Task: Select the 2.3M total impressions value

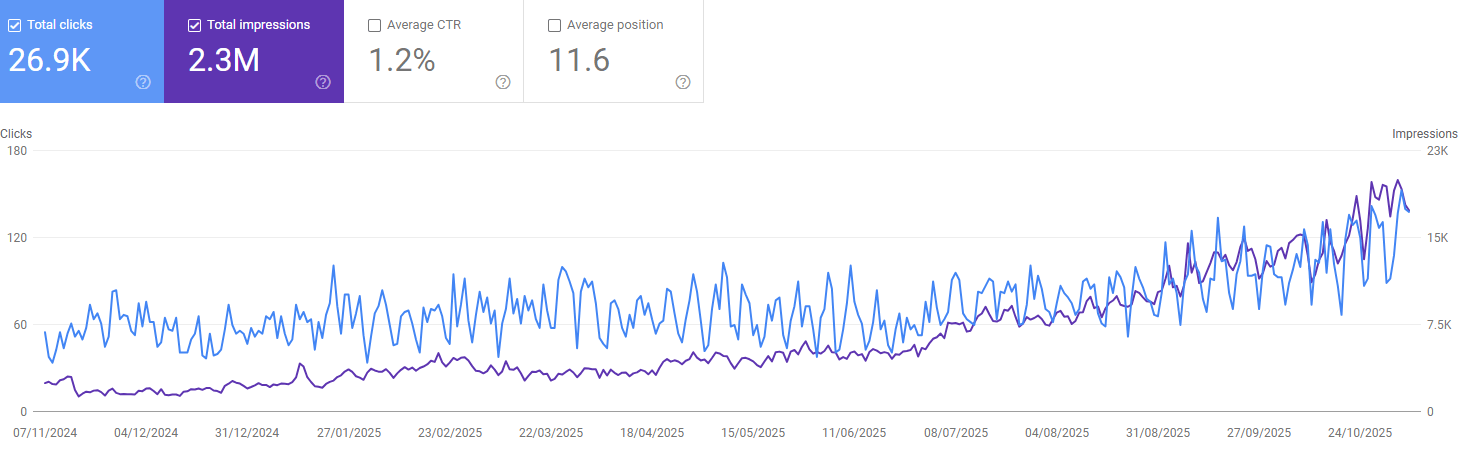Action: tap(224, 61)
